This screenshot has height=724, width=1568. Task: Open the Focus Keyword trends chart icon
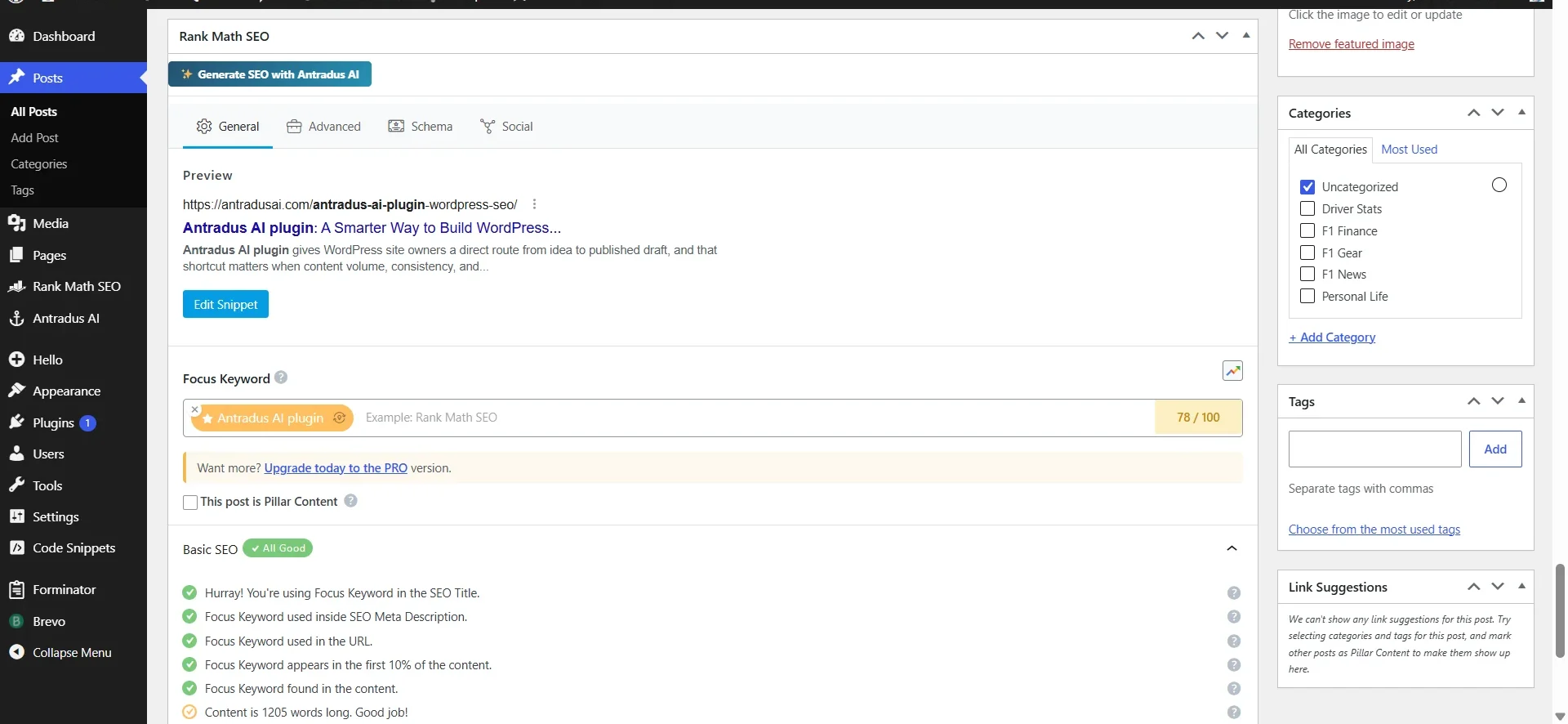pyautogui.click(x=1232, y=371)
